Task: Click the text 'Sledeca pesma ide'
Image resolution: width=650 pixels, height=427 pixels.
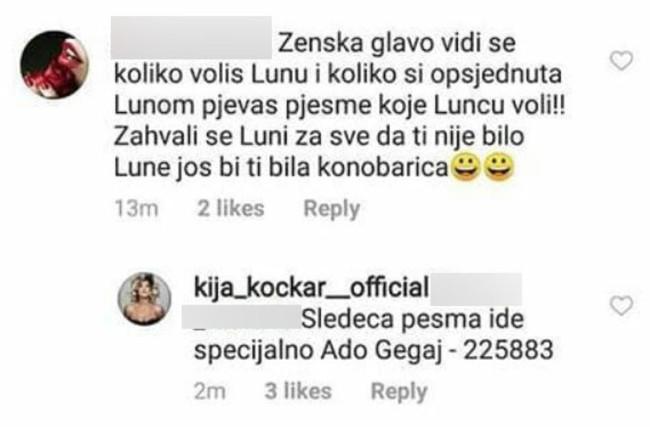Action: coord(413,319)
